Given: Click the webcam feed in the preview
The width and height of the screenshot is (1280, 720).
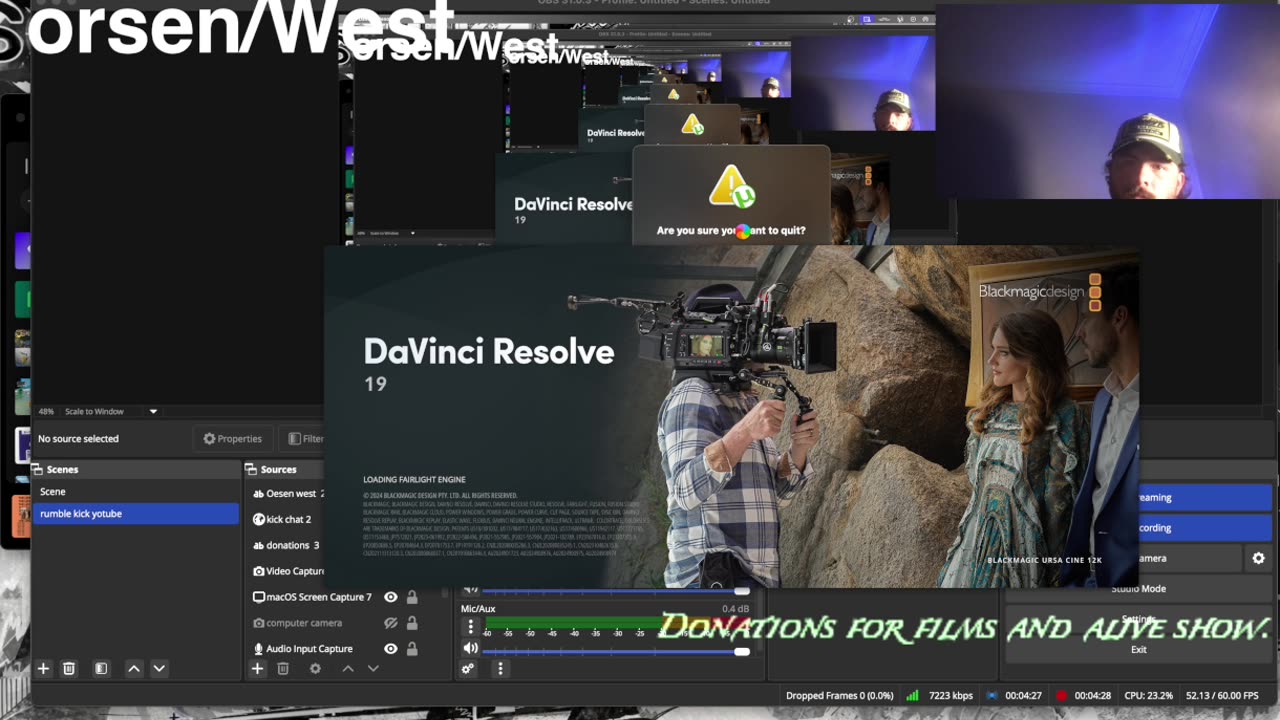Looking at the screenshot, I should point(1108,102).
